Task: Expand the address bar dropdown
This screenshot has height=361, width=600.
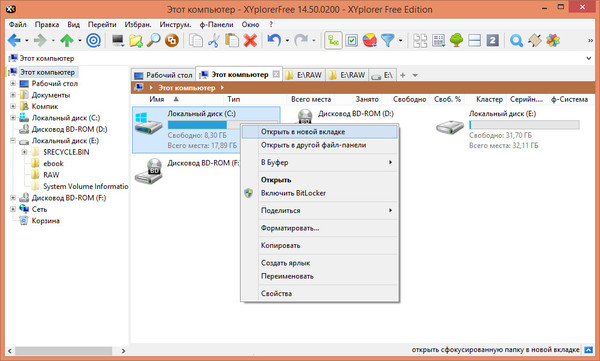Action: tap(589, 59)
